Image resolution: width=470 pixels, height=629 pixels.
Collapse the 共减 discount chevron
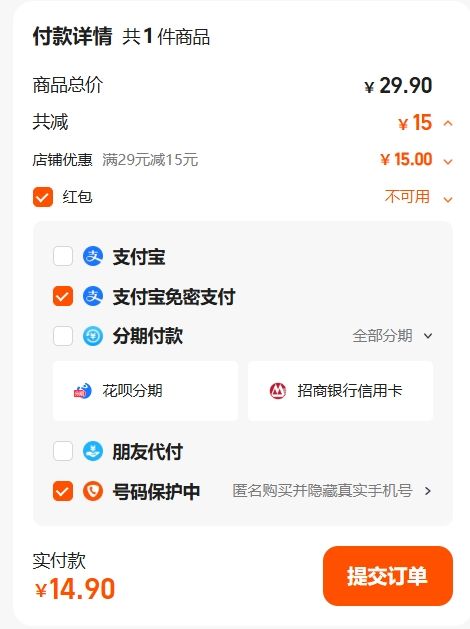[x=448, y=123]
